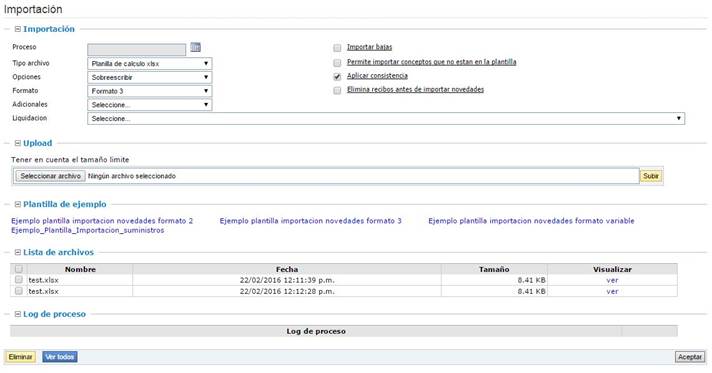
Task: Click the Lista de archivos section title
Action: [58, 252]
